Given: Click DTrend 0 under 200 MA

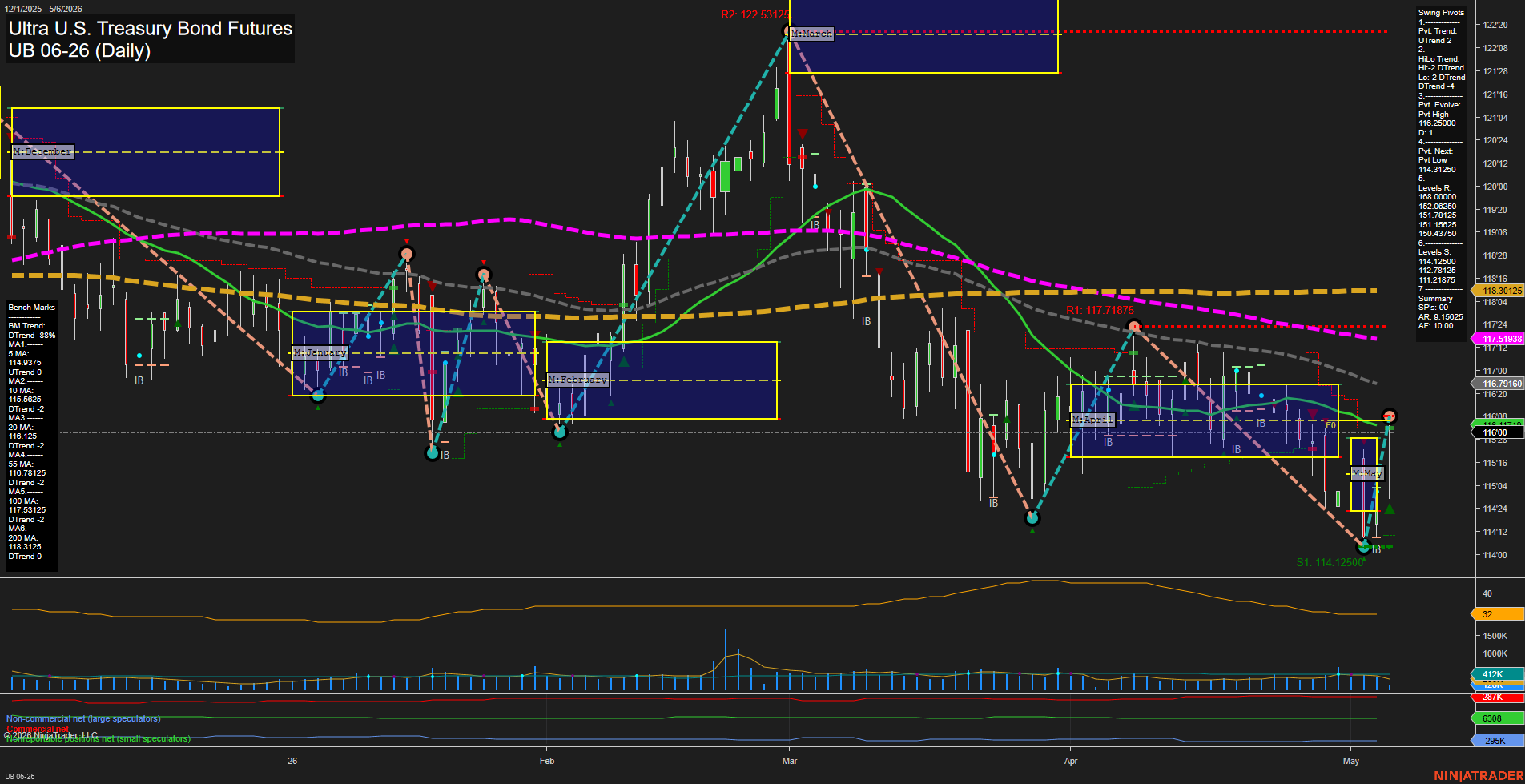Looking at the screenshot, I should pos(25,557).
